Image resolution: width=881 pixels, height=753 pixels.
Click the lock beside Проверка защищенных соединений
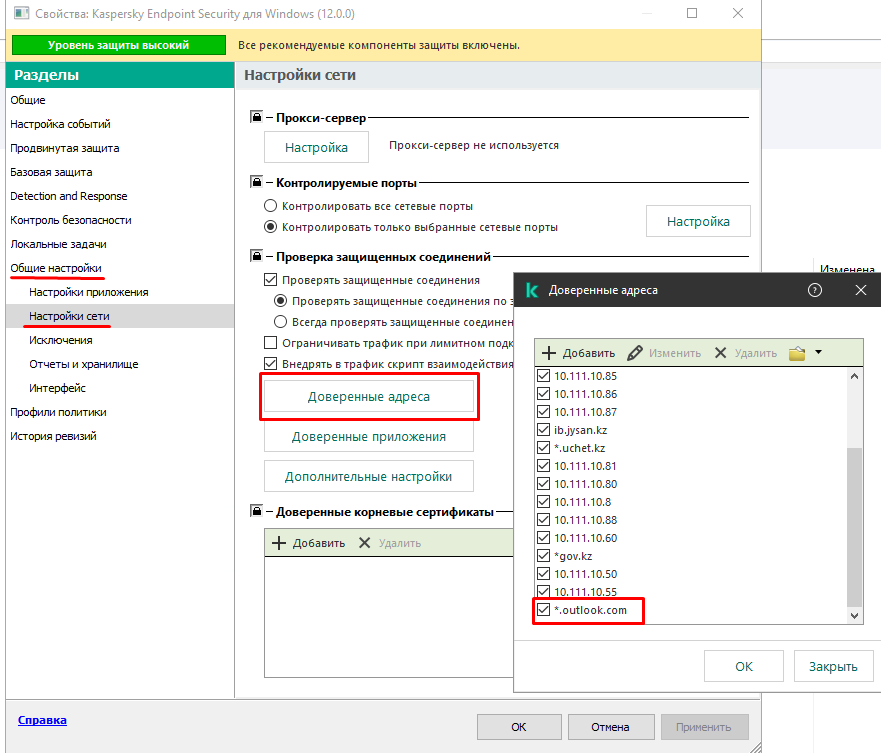pos(256,257)
